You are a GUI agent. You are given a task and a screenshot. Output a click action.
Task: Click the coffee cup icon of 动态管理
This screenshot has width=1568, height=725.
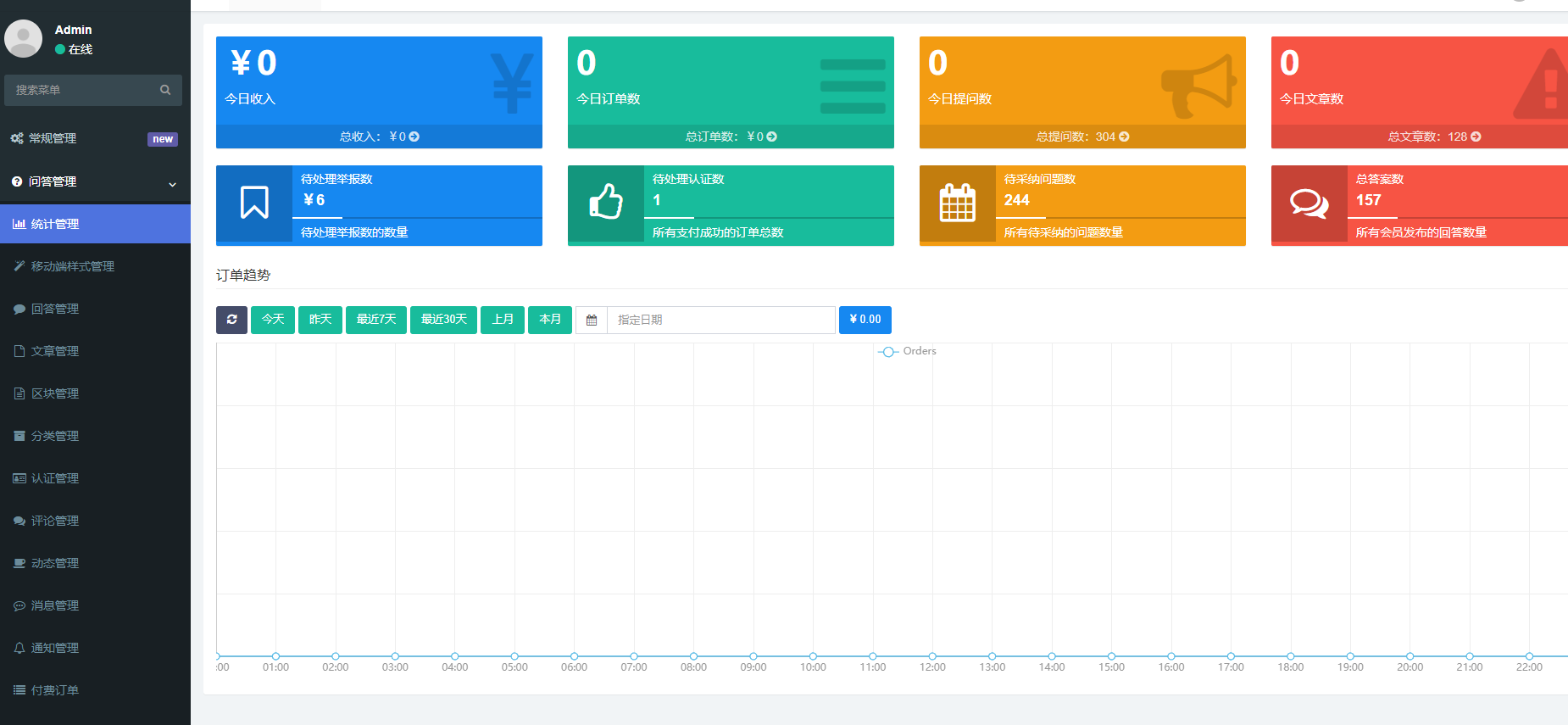19,563
